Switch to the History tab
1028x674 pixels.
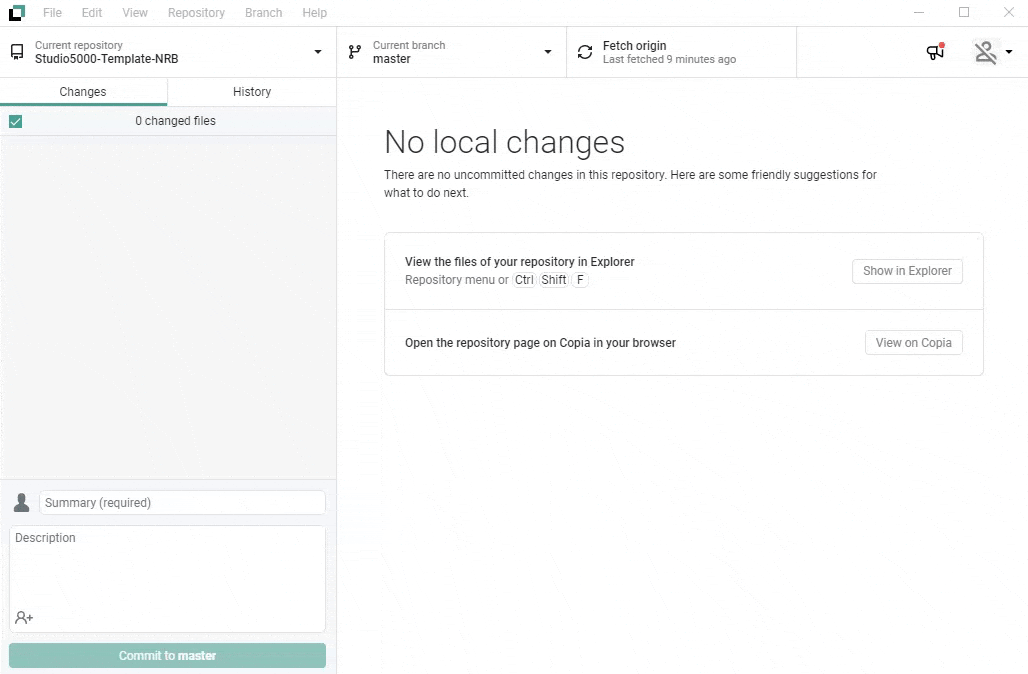click(x=252, y=92)
